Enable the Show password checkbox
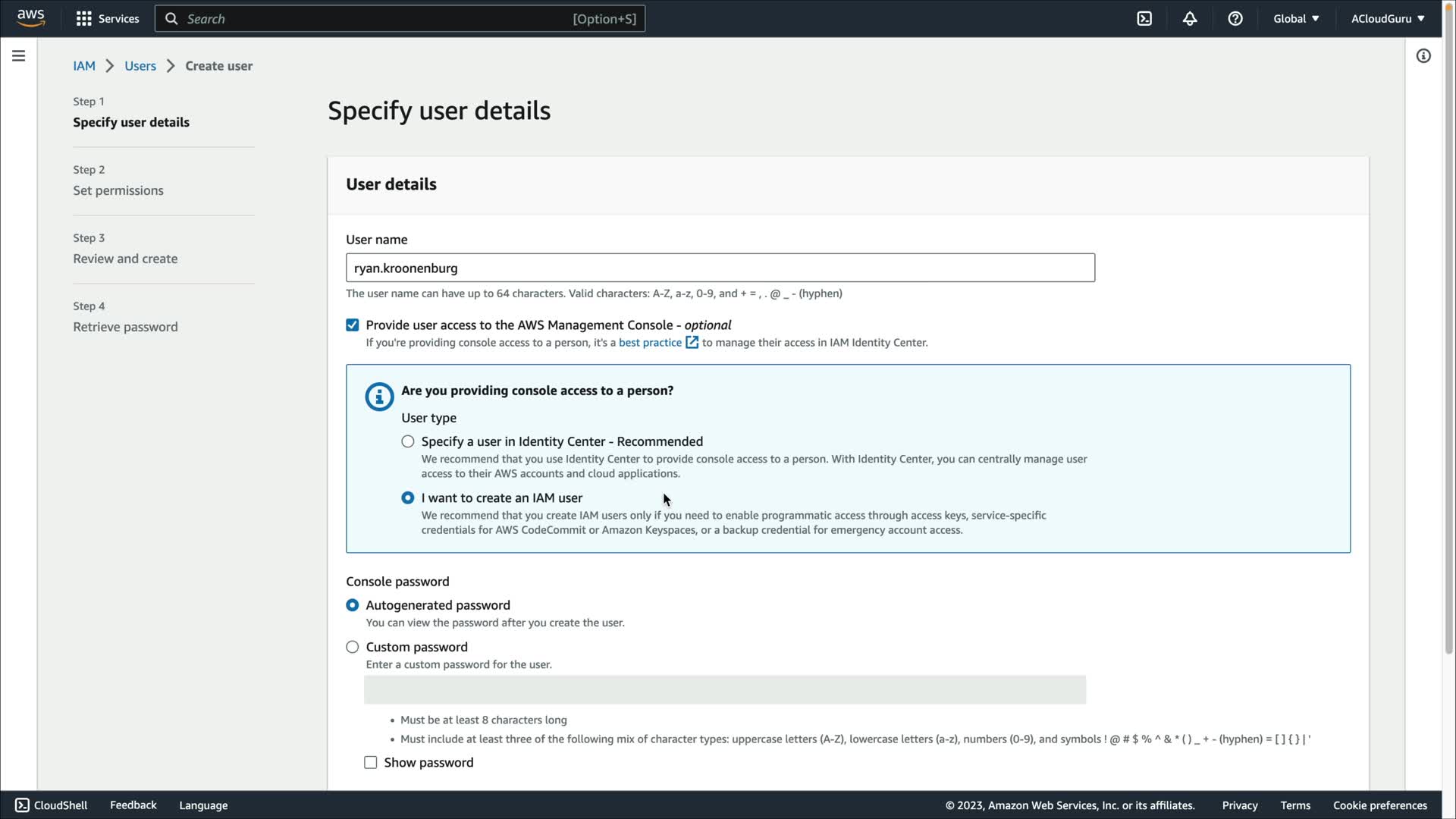The height and width of the screenshot is (819, 1456). [x=371, y=763]
